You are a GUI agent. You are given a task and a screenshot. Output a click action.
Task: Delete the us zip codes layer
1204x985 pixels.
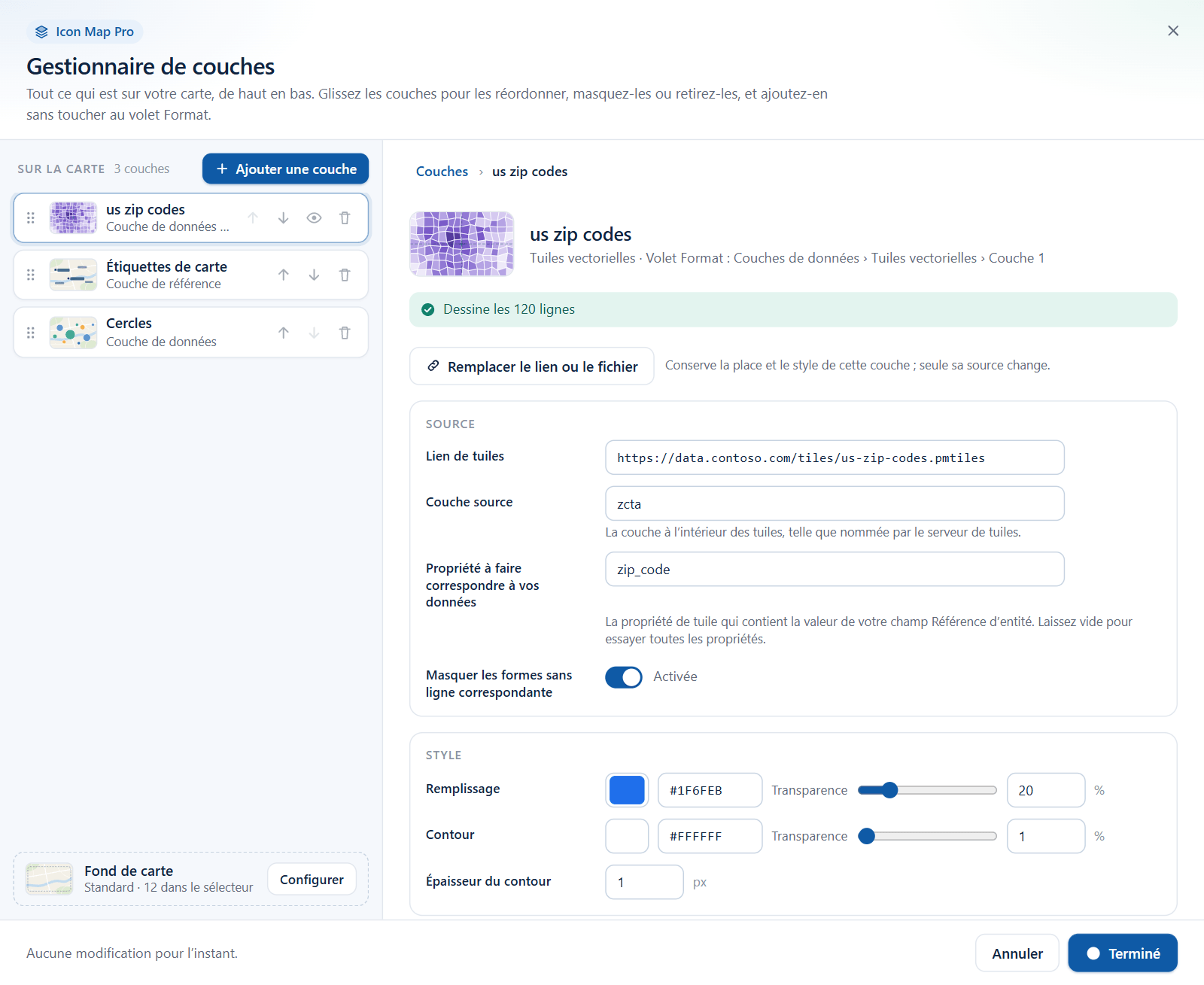click(x=345, y=218)
